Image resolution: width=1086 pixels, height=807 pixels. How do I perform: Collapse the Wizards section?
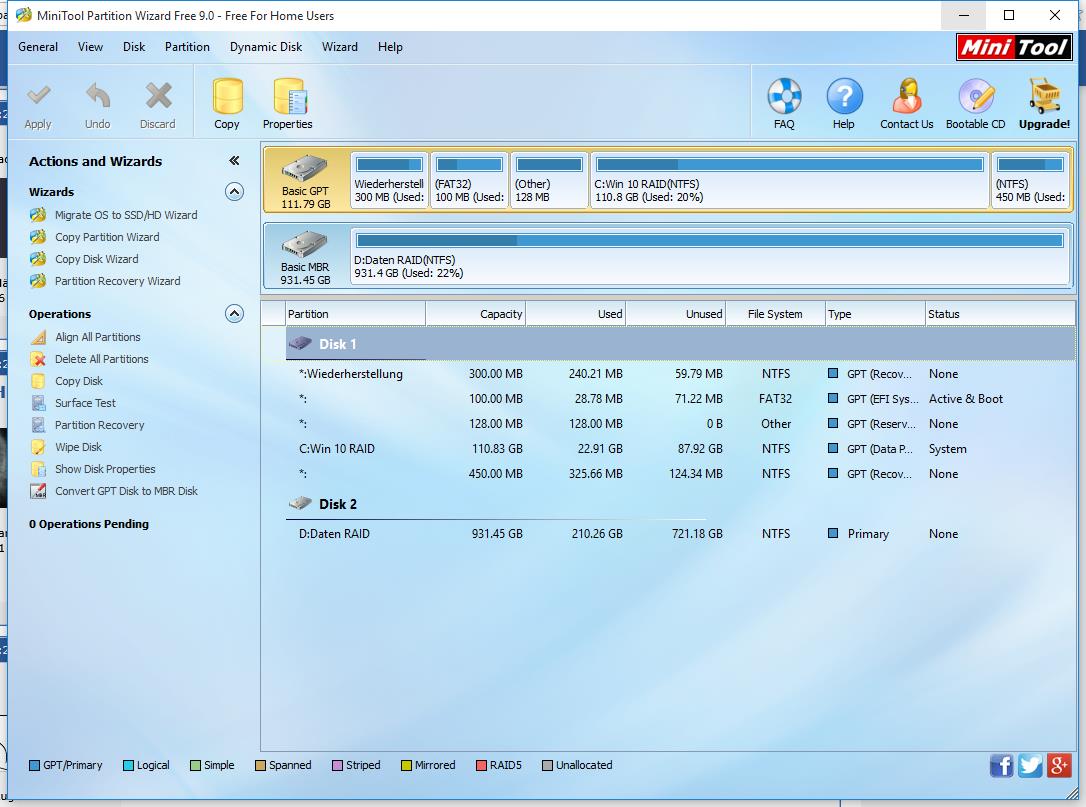pyautogui.click(x=235, y=192)
